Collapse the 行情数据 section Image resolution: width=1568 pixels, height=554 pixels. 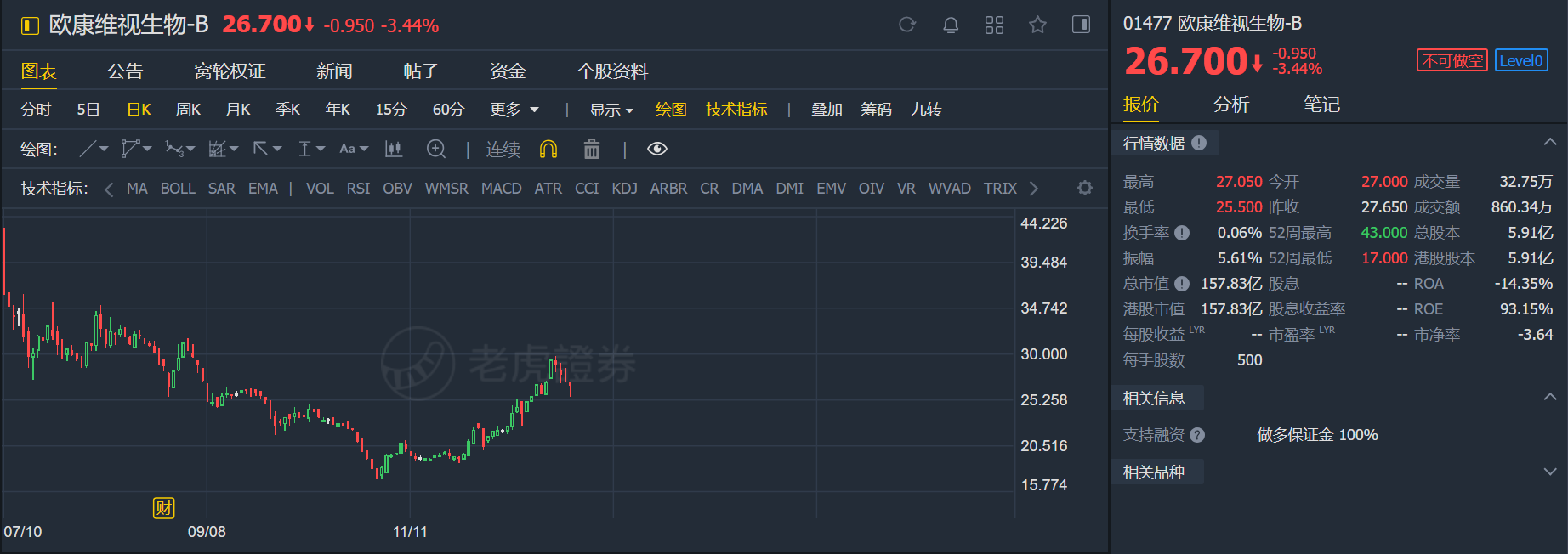click(1549, 142)
